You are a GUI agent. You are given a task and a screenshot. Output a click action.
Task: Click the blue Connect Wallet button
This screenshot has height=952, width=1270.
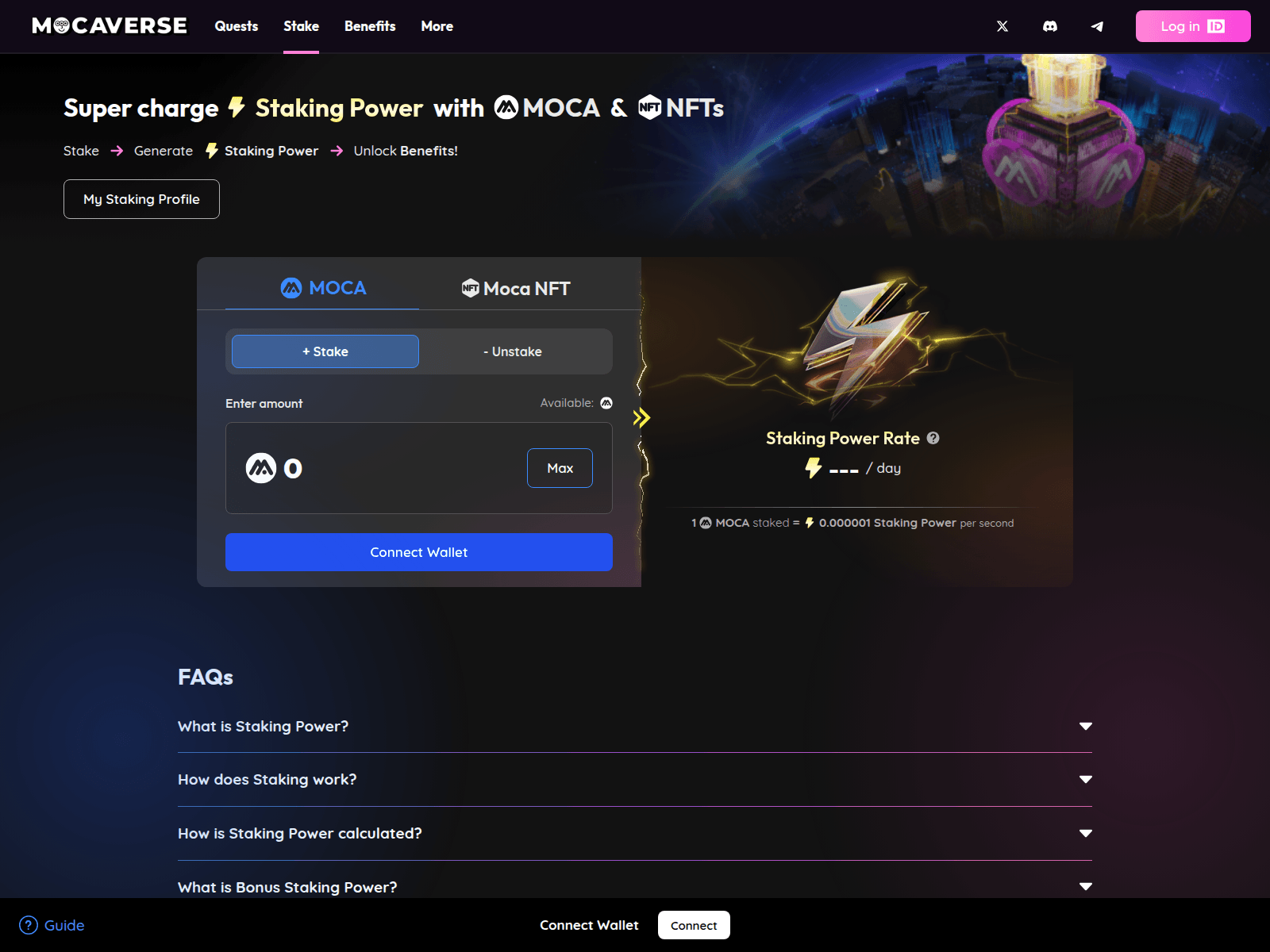(x=419, y=552)
